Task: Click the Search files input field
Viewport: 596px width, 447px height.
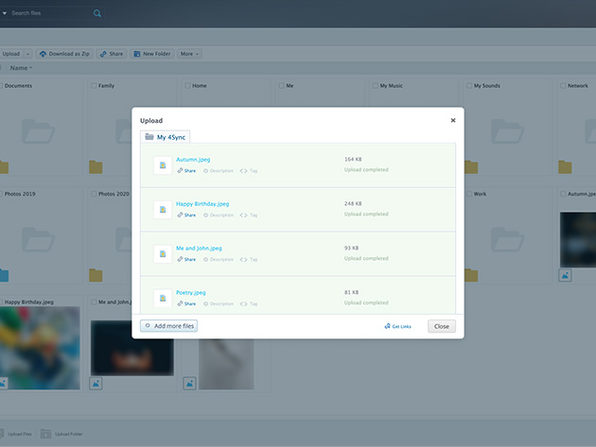Action: point(49,13)
